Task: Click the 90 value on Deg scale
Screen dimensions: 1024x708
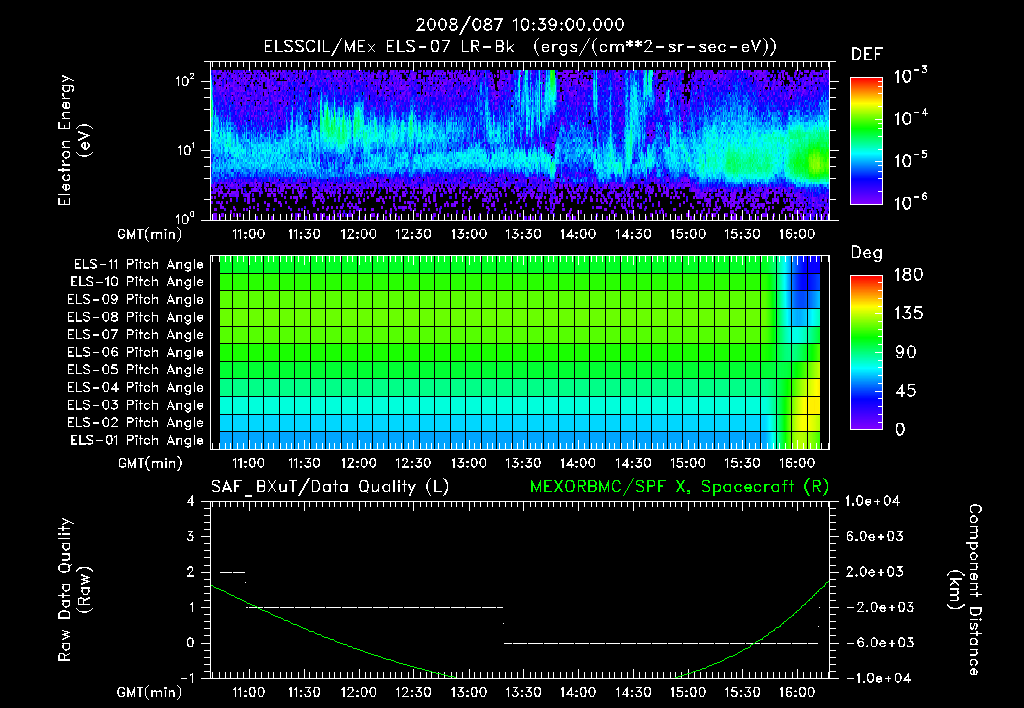Action: pos(906,353)
